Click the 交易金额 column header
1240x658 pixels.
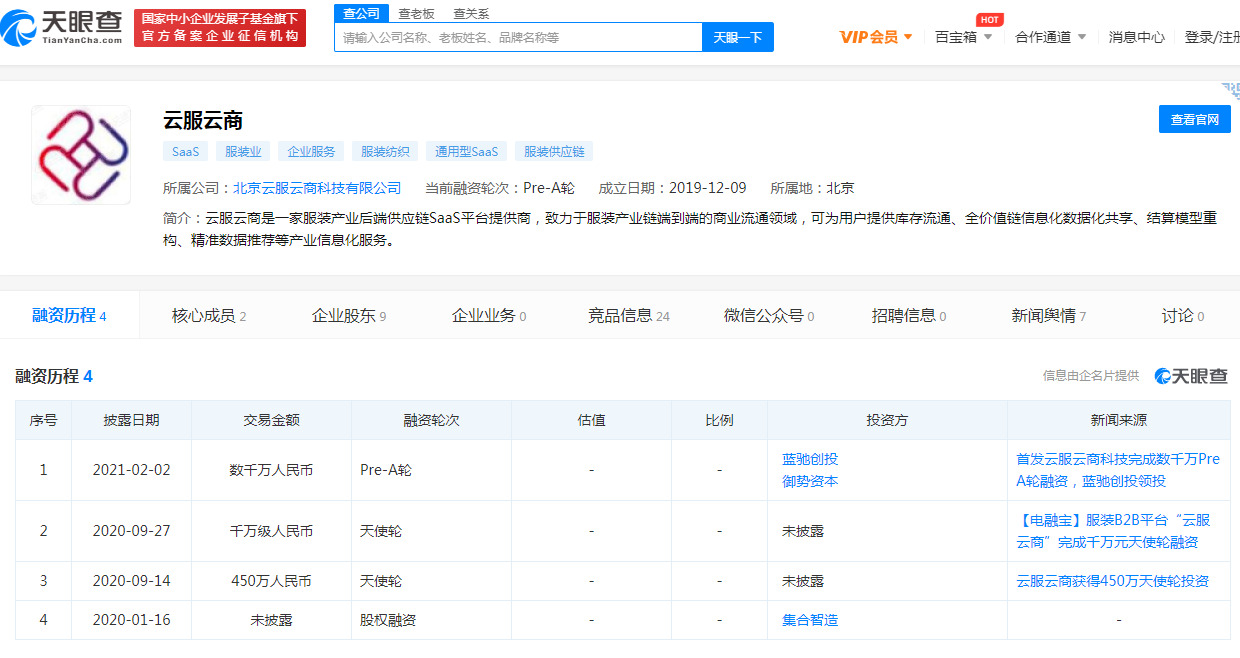[x=271, y=420]
